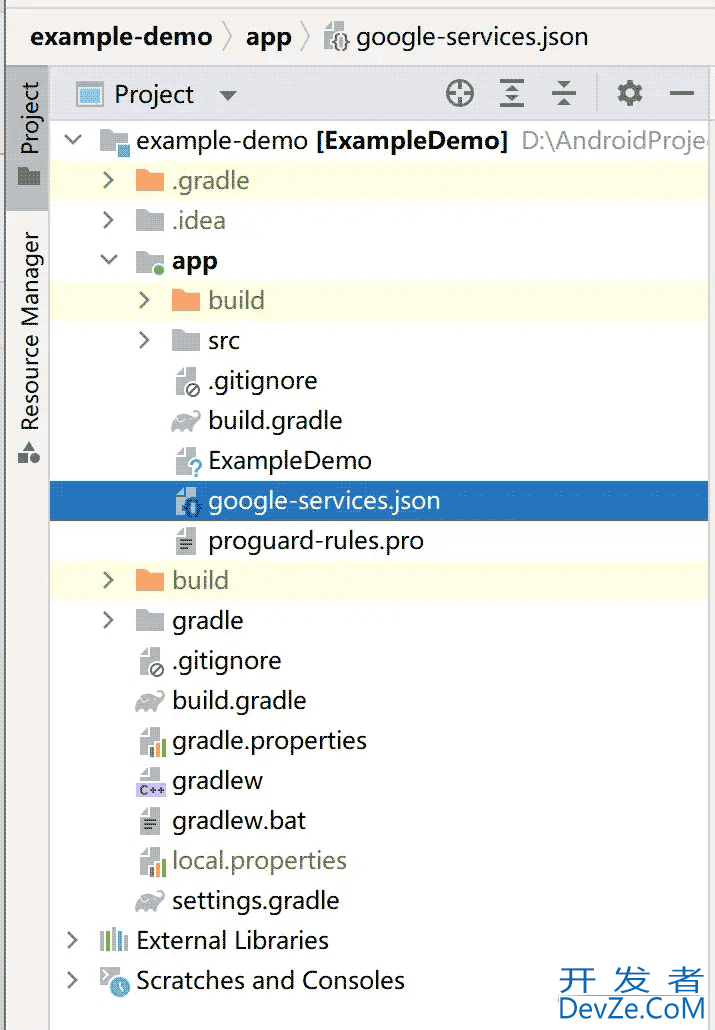Click the Resource Manager tab shapes icon
The height and width of the screenshot is (1030, 715).
28,452
